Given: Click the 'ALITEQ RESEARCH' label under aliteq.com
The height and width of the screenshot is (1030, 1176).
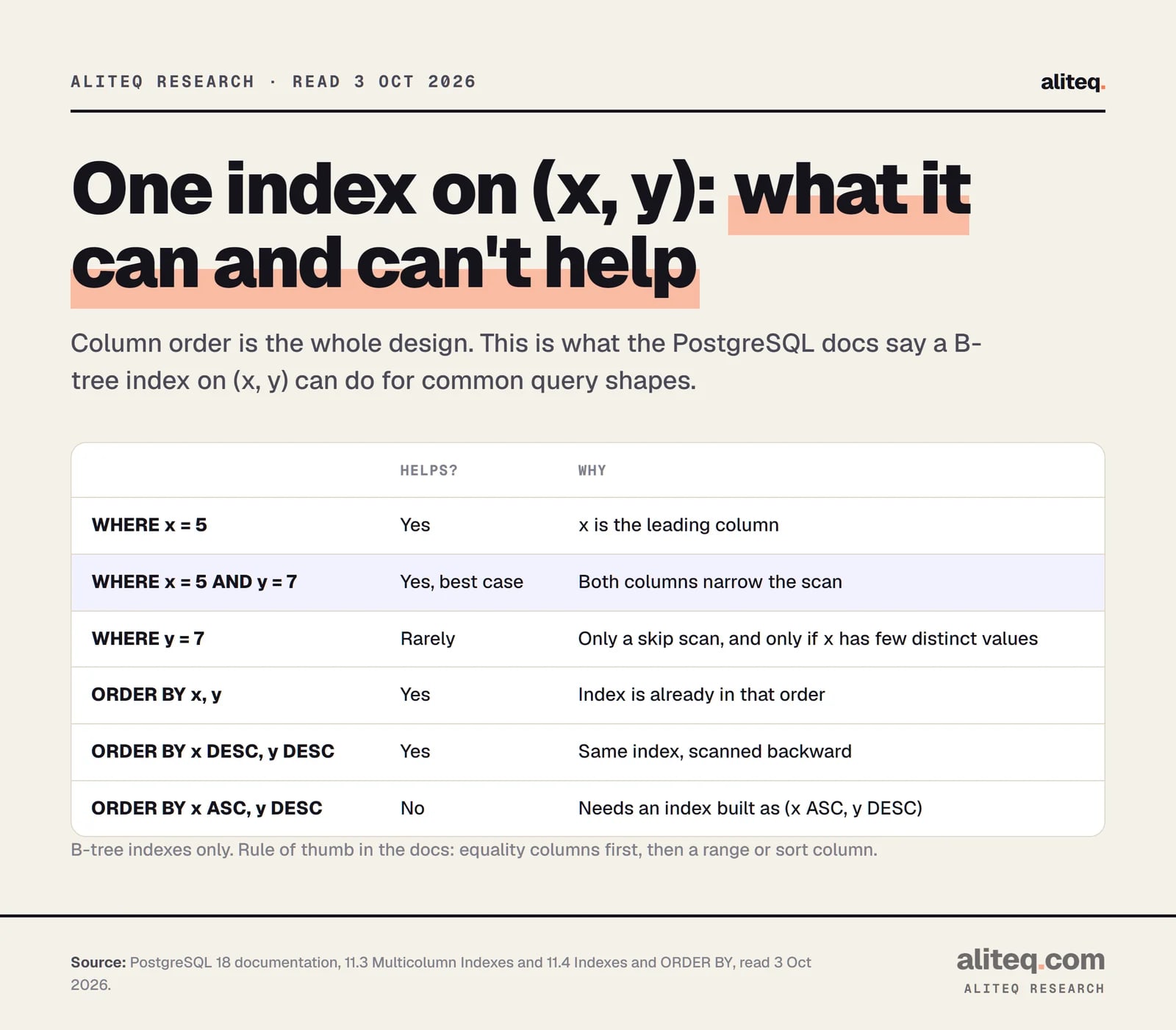Looking at the screenshot, I should pos(1034,989).
